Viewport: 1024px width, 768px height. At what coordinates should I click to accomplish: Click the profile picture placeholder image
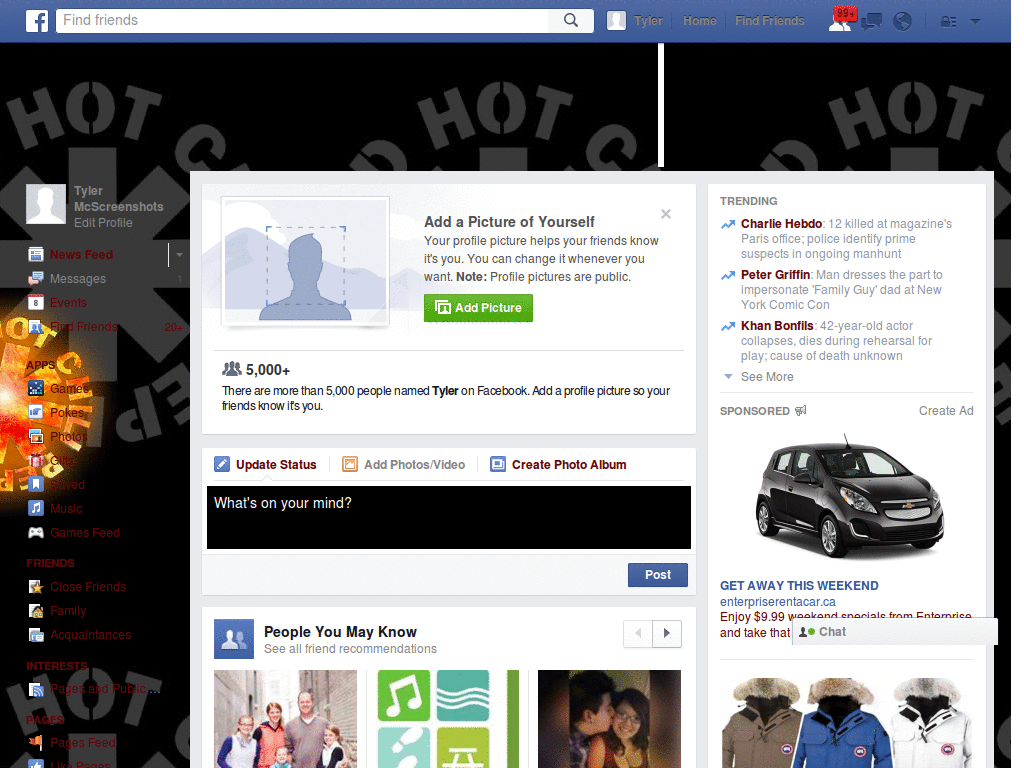pyautogui.click(x=305, y=261)
